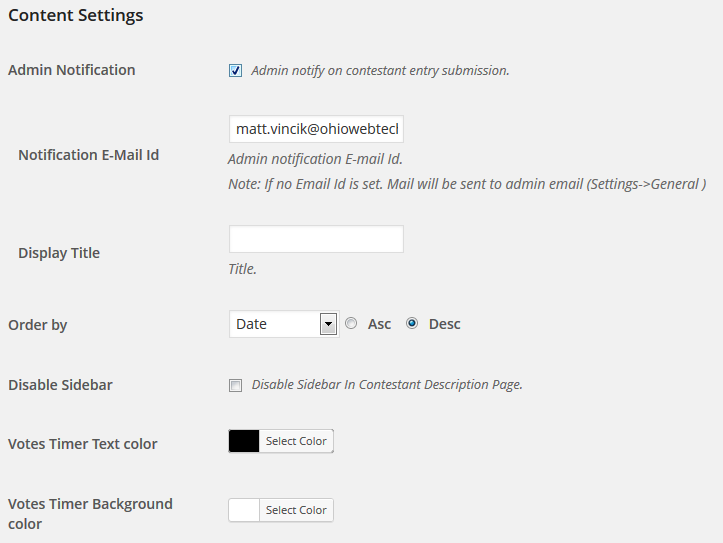Click the Display Title text field

coord(316,239)
